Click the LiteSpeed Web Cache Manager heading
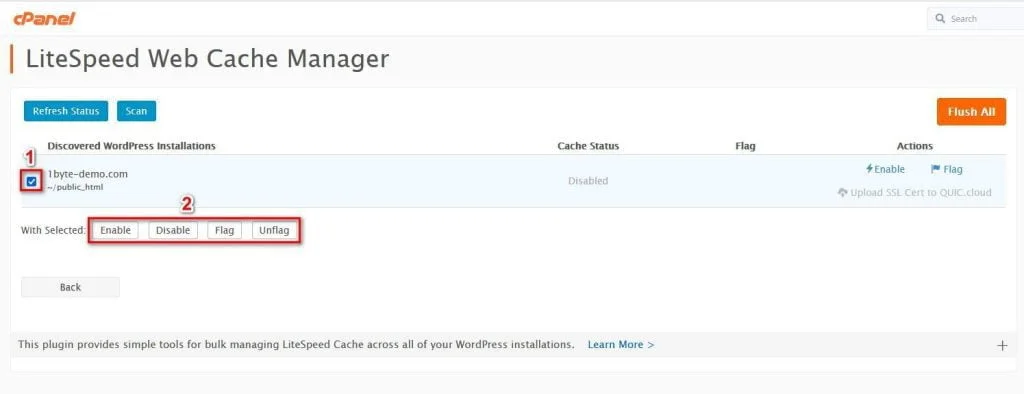Screen dimensions: 1024x394 pos(207,59)
